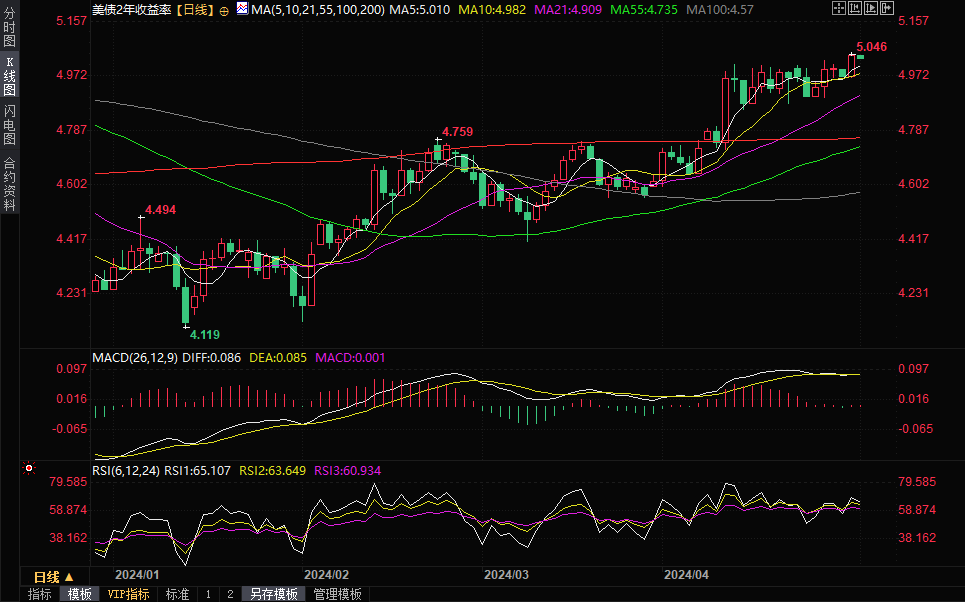Select the 指标 bottom tab
This screenshot has height=602, width=965.
coord(40,594)
